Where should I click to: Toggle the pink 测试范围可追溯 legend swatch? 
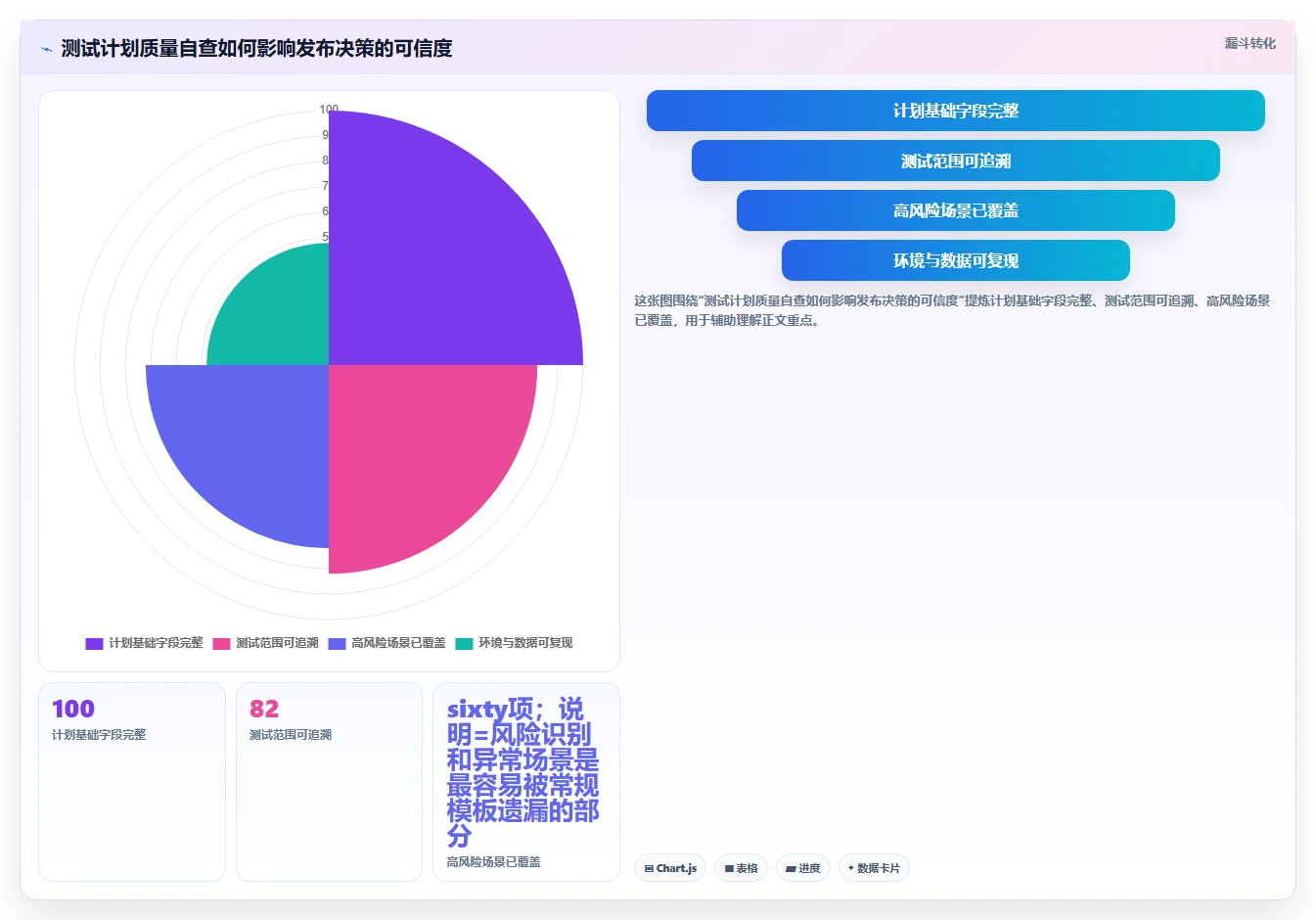tap(221, 643)
